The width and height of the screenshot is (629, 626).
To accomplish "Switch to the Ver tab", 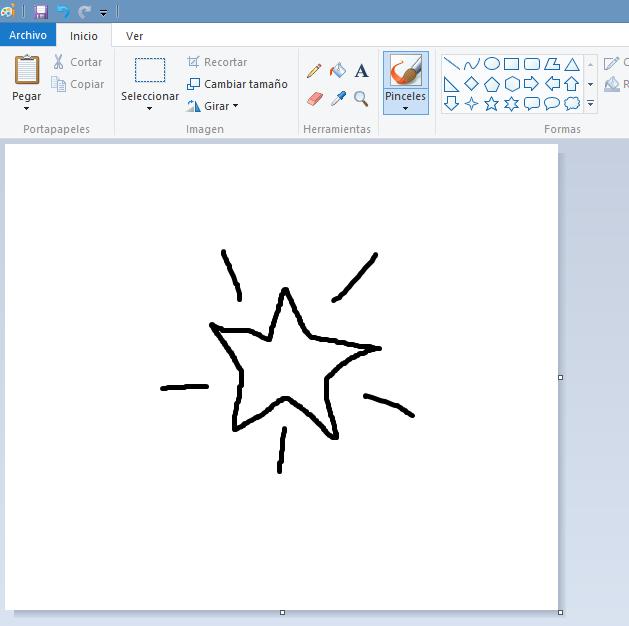I will [134, 36].
